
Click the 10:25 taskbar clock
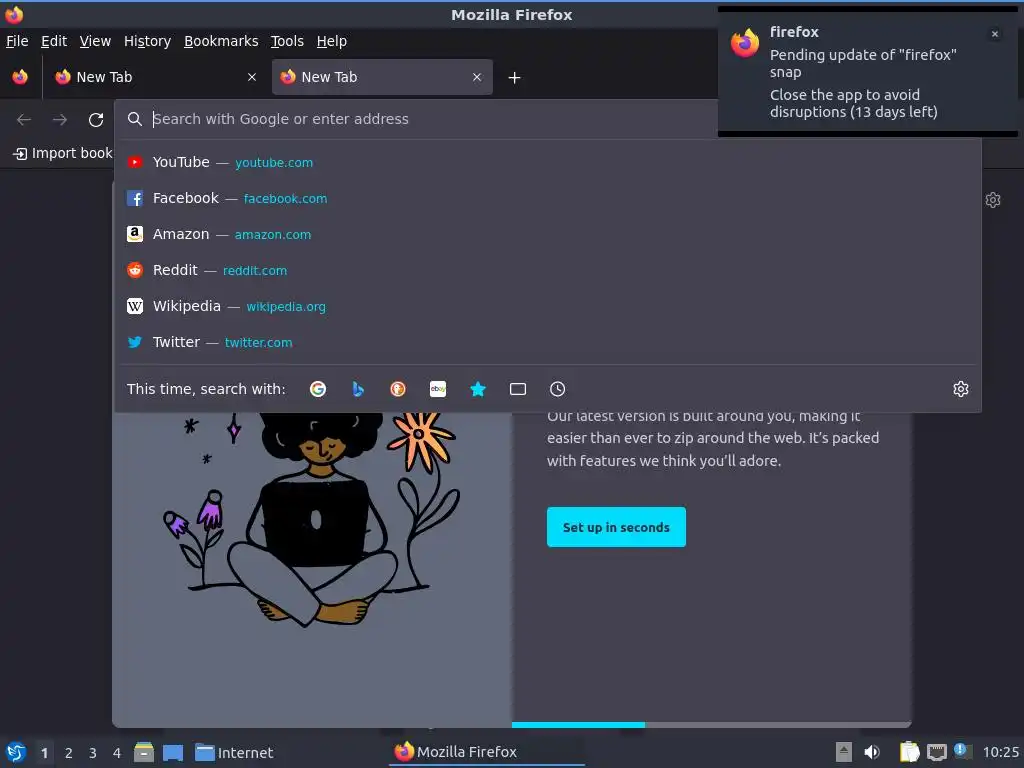click(x=1000, y=753)
